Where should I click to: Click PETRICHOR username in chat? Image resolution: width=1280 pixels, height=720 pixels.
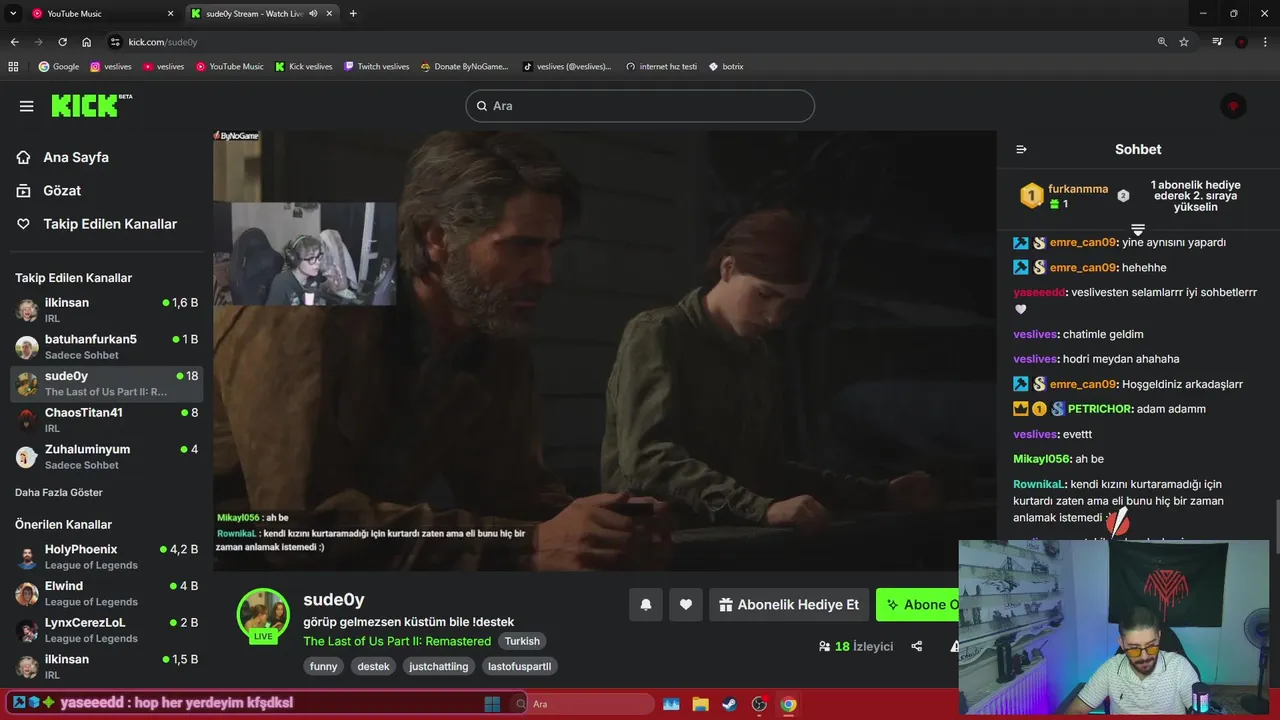(x=1100, y=409)
